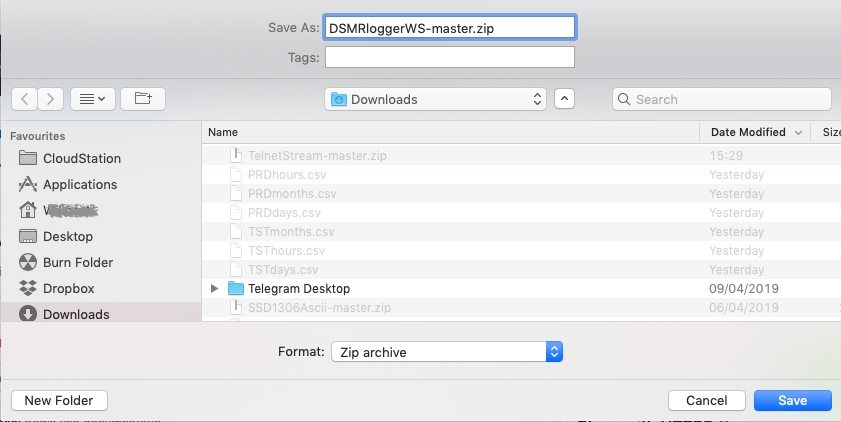Open Applications in the sidebar
This screenshot has width=841, height=422.
click(x=80, y=184)
